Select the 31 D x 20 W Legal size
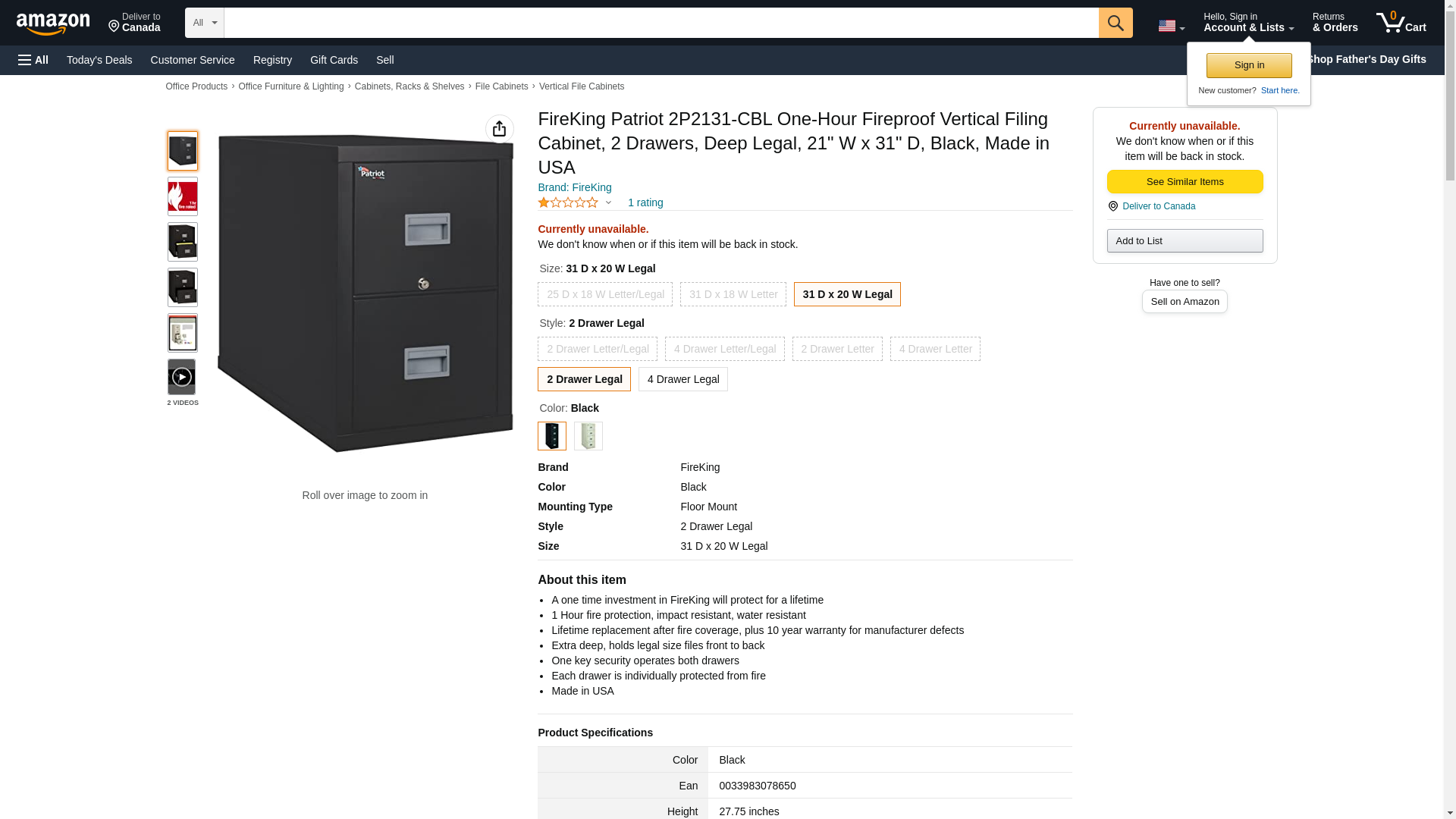 [x=846, y=294]
